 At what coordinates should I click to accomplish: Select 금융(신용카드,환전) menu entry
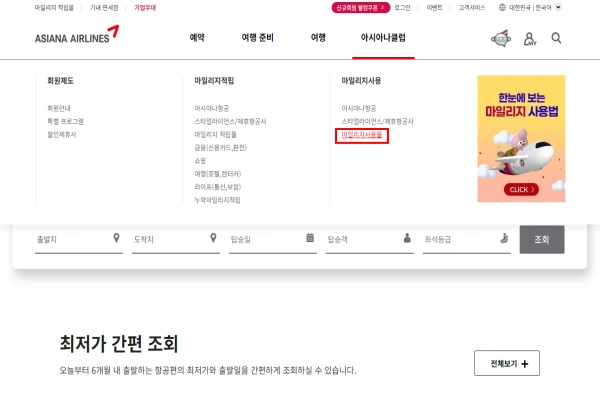tap(221, 147)
